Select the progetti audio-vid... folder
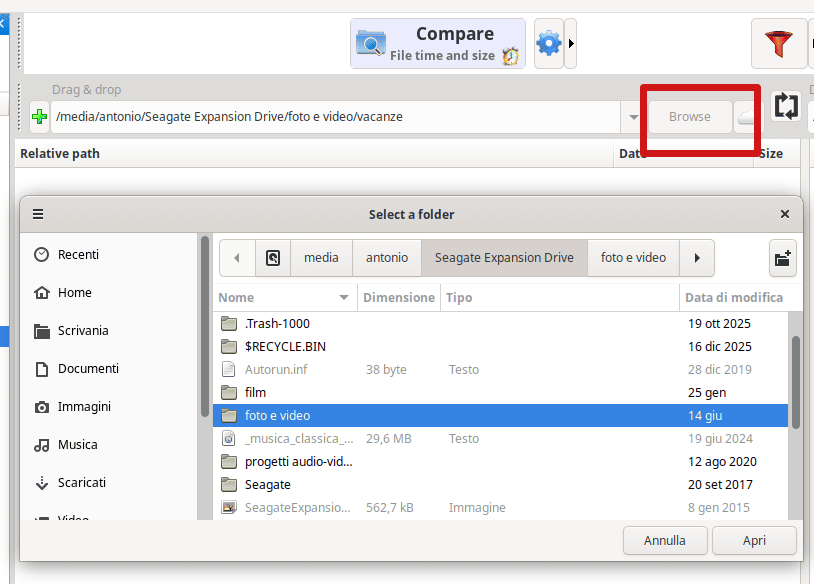This screenshot has height=584, width=814. coord(500,461)
